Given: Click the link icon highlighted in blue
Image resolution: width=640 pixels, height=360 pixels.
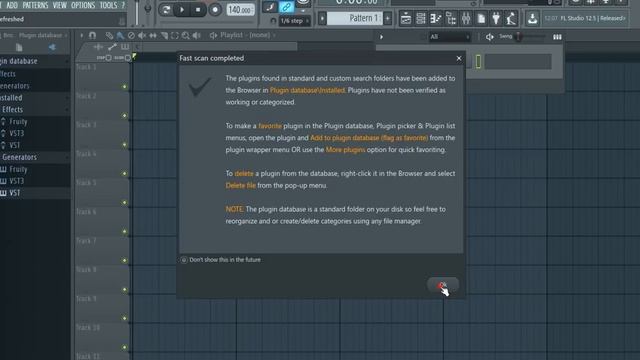Looking at the screenshot, I should tap(286, 7).
